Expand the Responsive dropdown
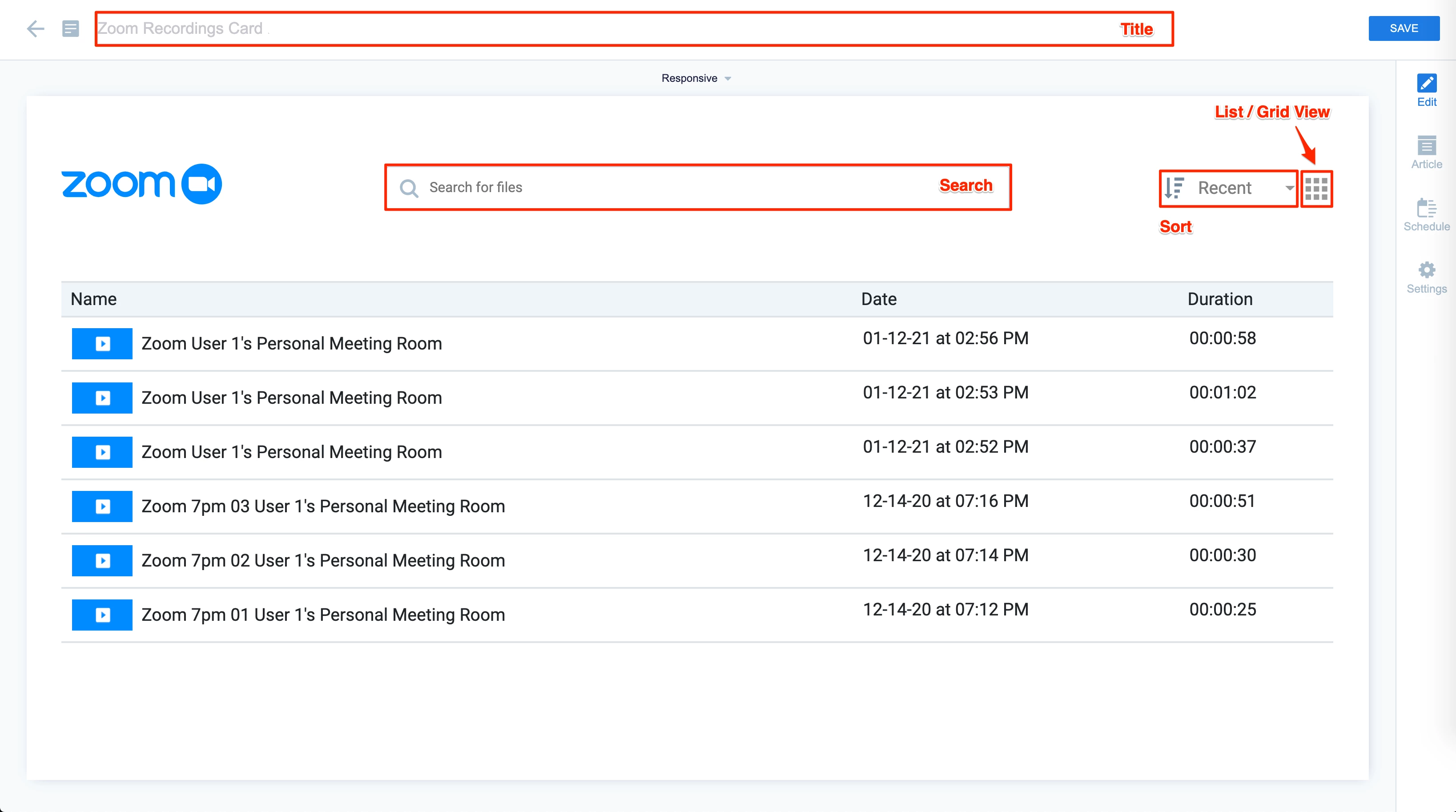The image size is (1456, 812). (696, 79)
